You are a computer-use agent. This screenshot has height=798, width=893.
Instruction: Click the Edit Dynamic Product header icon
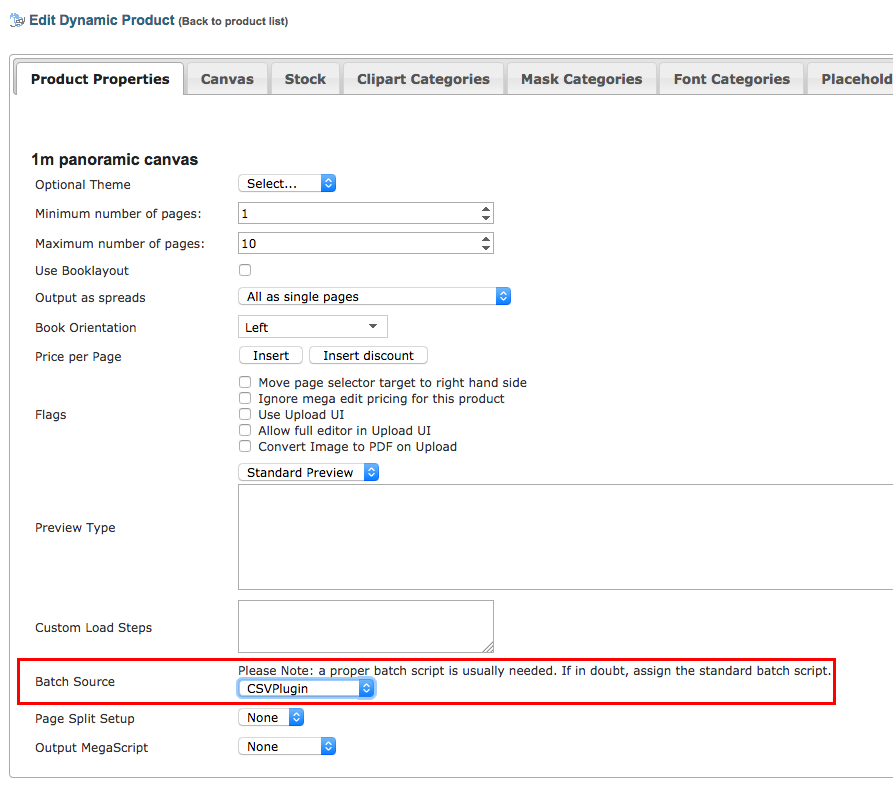coord(17,20)
